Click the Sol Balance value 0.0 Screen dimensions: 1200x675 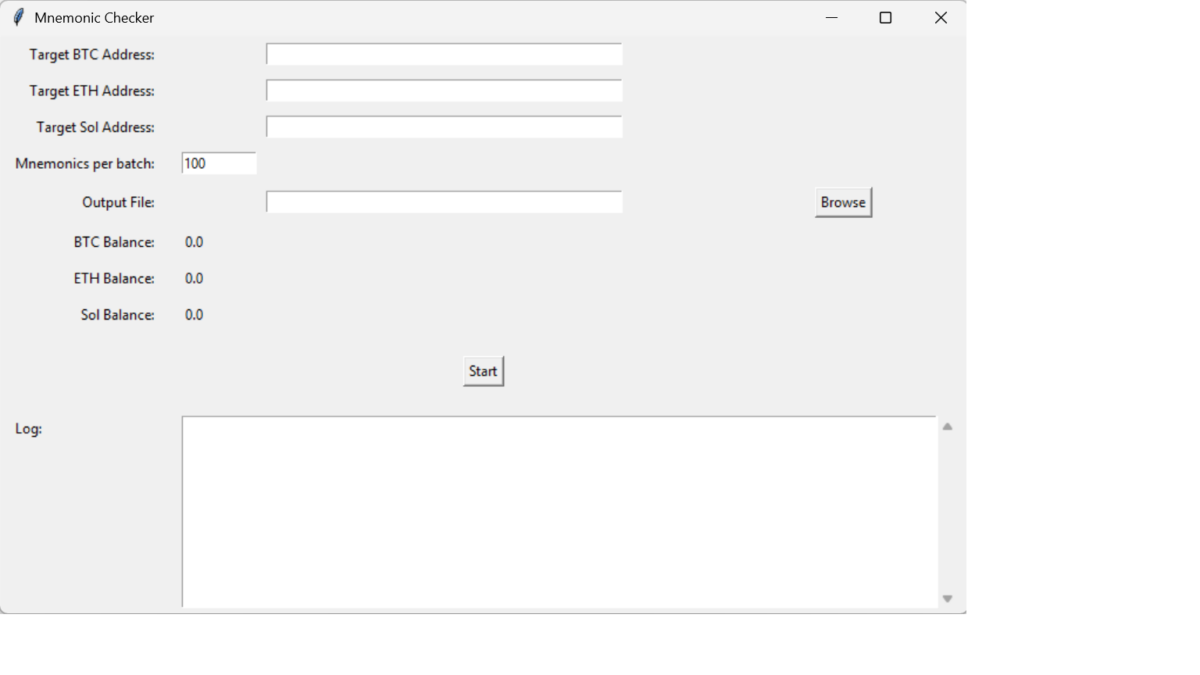(194, 315)
